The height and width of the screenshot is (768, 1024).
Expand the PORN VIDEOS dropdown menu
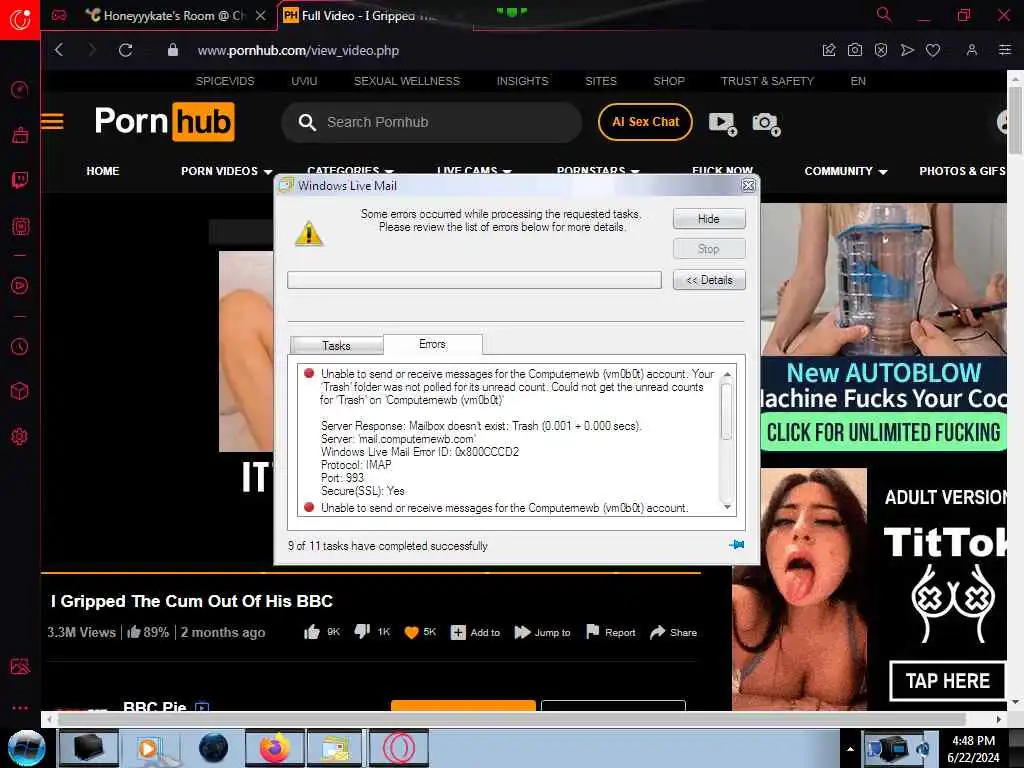tap(226, 171)
